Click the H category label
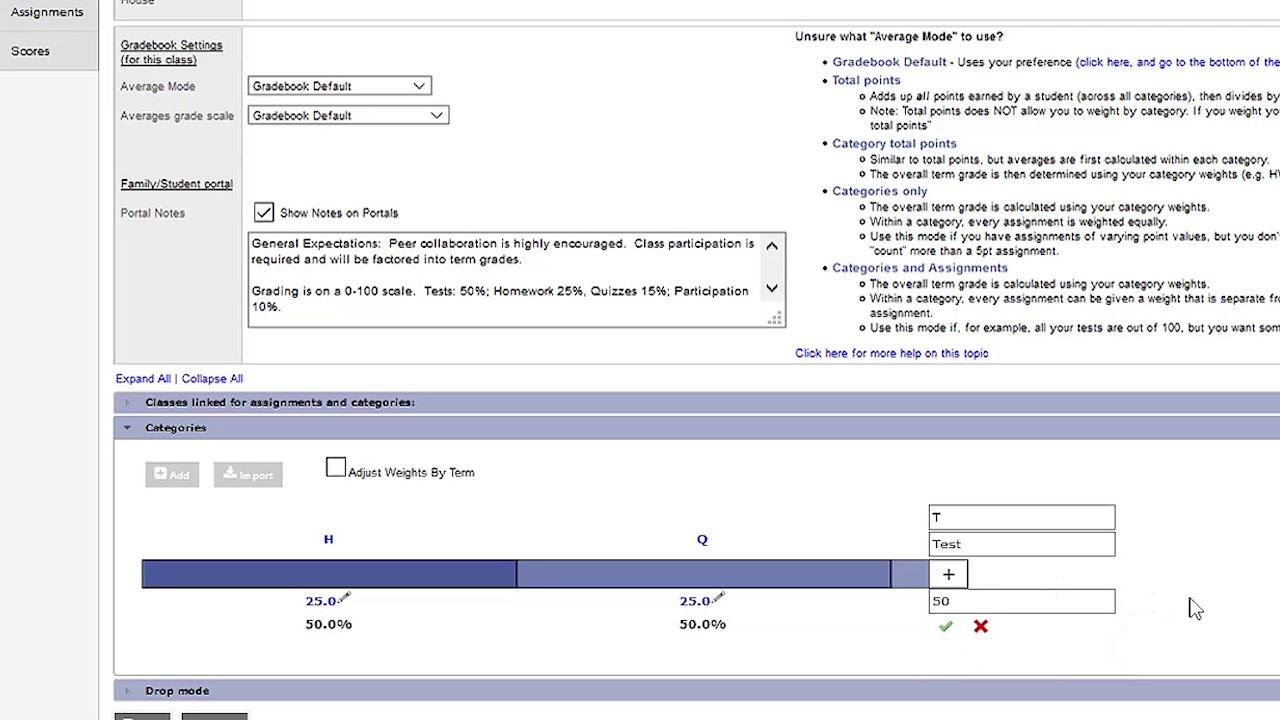The image size is (1280, 720). point(328,539)
